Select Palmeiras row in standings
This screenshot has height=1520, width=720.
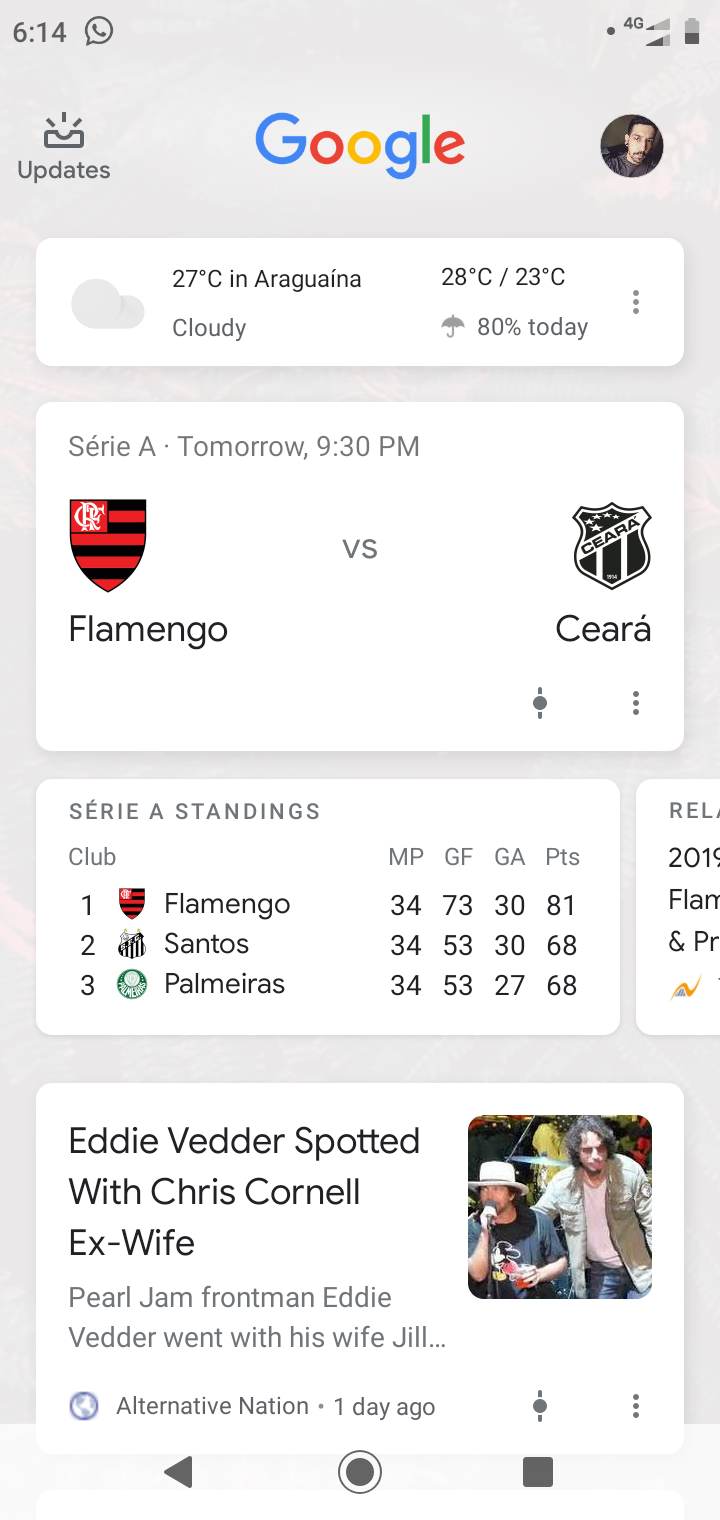[x=327, y=985]
